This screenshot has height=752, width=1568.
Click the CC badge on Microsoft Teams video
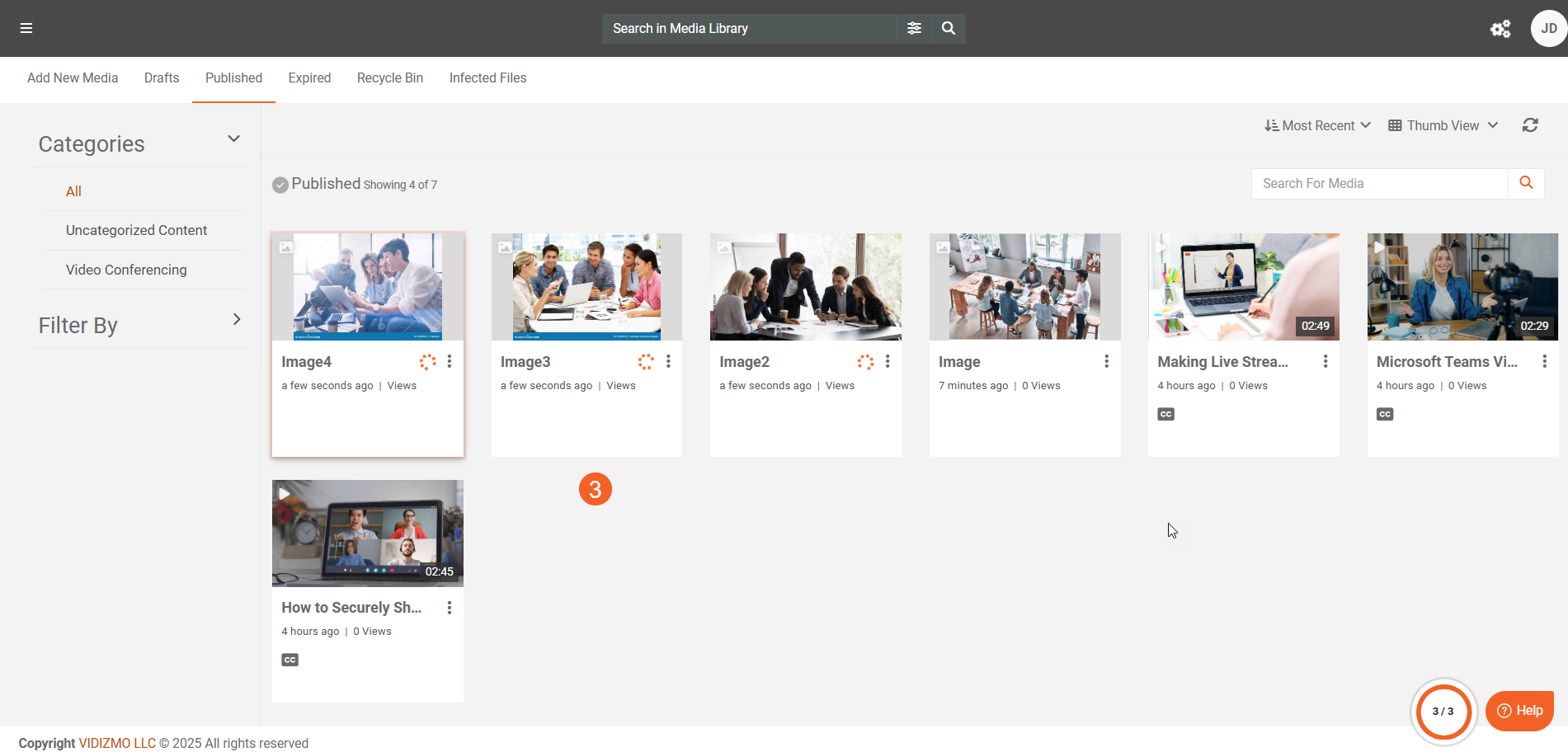coord(1385,414)
